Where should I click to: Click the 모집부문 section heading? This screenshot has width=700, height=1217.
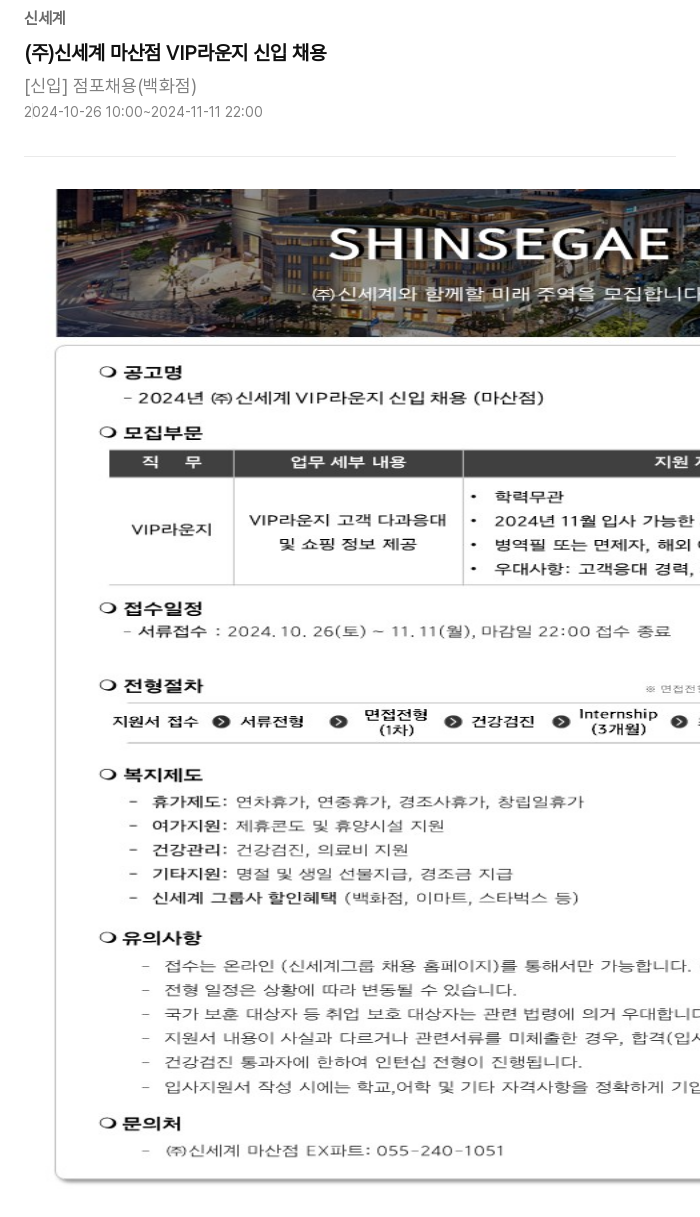pyautogui.click(x=162, y=433)
